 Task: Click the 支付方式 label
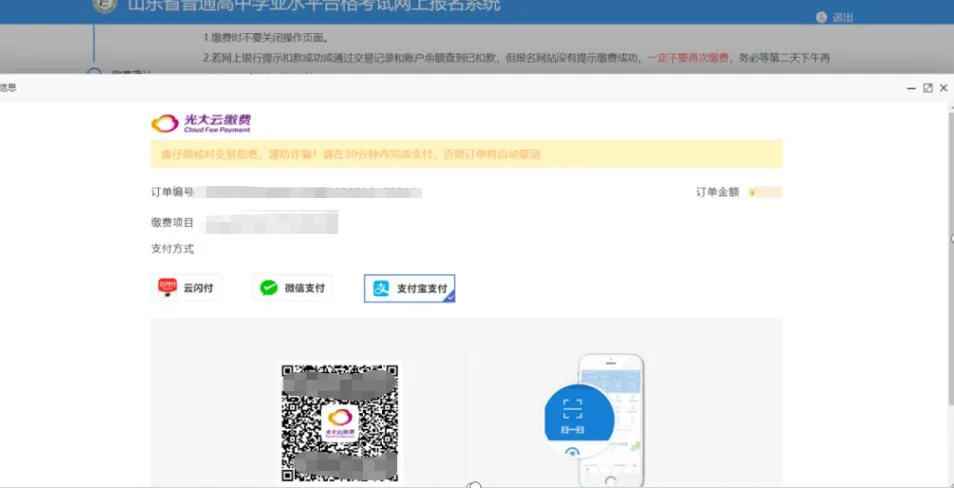[x=172, y=249]
